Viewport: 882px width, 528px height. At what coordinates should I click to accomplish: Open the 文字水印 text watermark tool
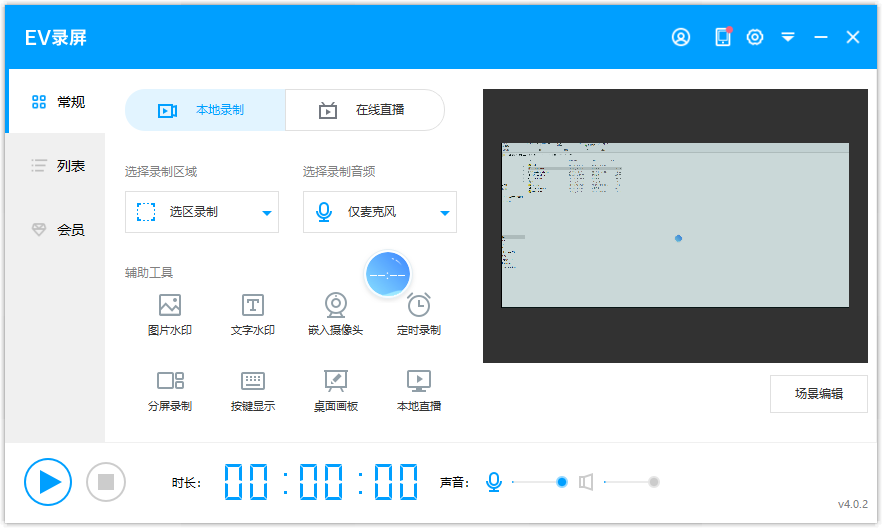[x=253, y=315]
